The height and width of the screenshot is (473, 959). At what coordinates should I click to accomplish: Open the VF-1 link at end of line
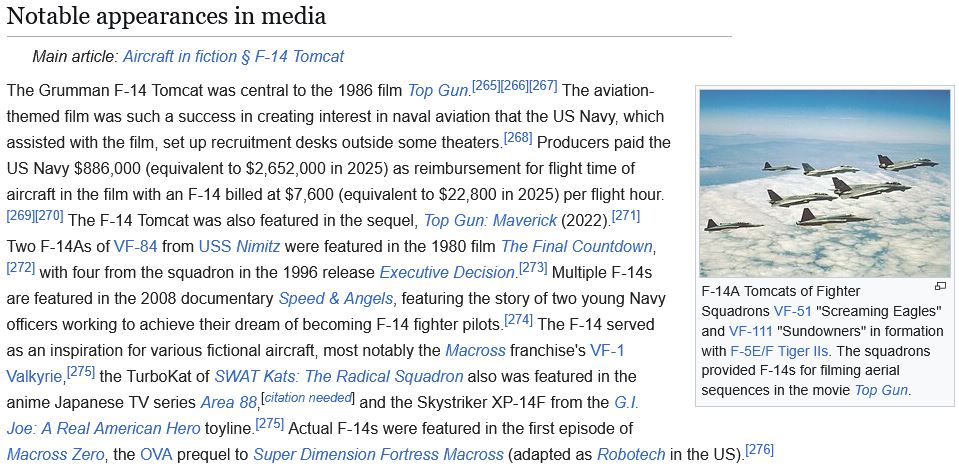click(607, 351)
